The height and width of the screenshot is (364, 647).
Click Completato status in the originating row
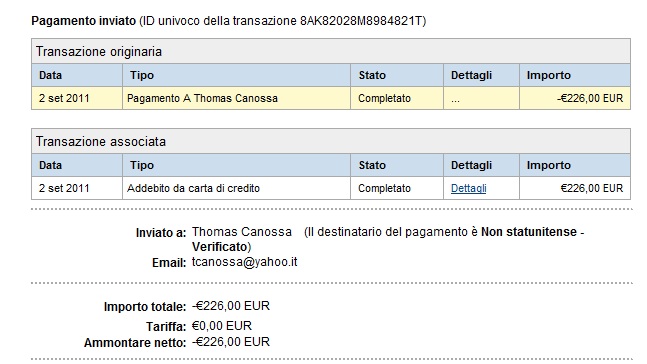384,98
